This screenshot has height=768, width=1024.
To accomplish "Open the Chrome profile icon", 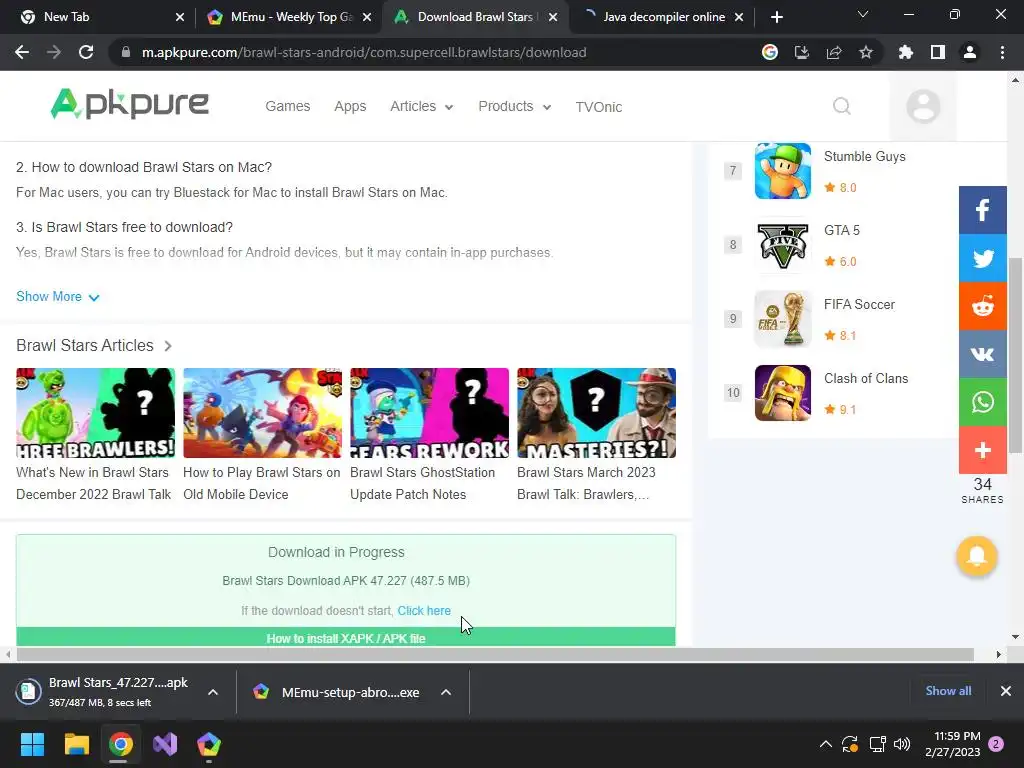I will pyautogui.click(x=970, y=52).
